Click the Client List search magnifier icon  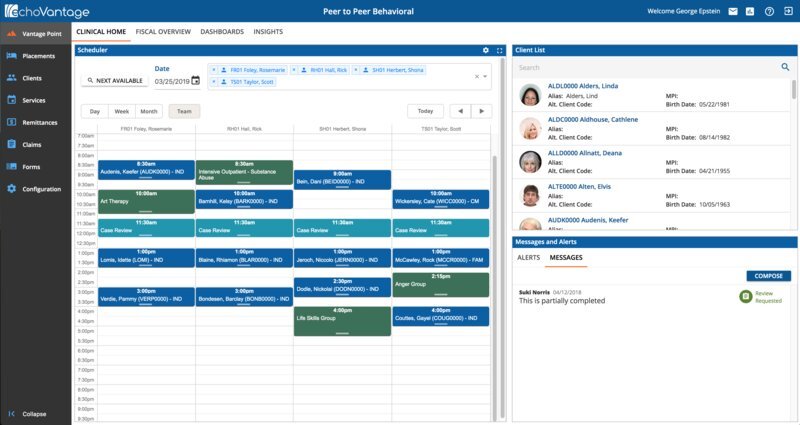(785, 67)
